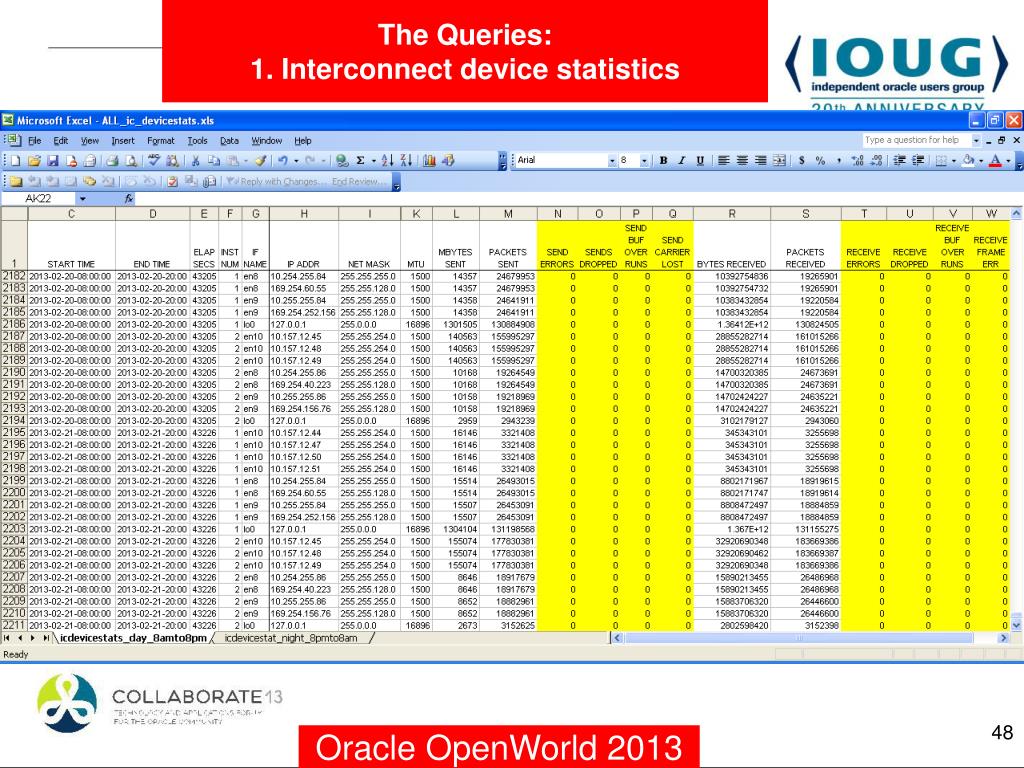Open Print Preview
Screen dimensions: 1024x768
[131, 161]
